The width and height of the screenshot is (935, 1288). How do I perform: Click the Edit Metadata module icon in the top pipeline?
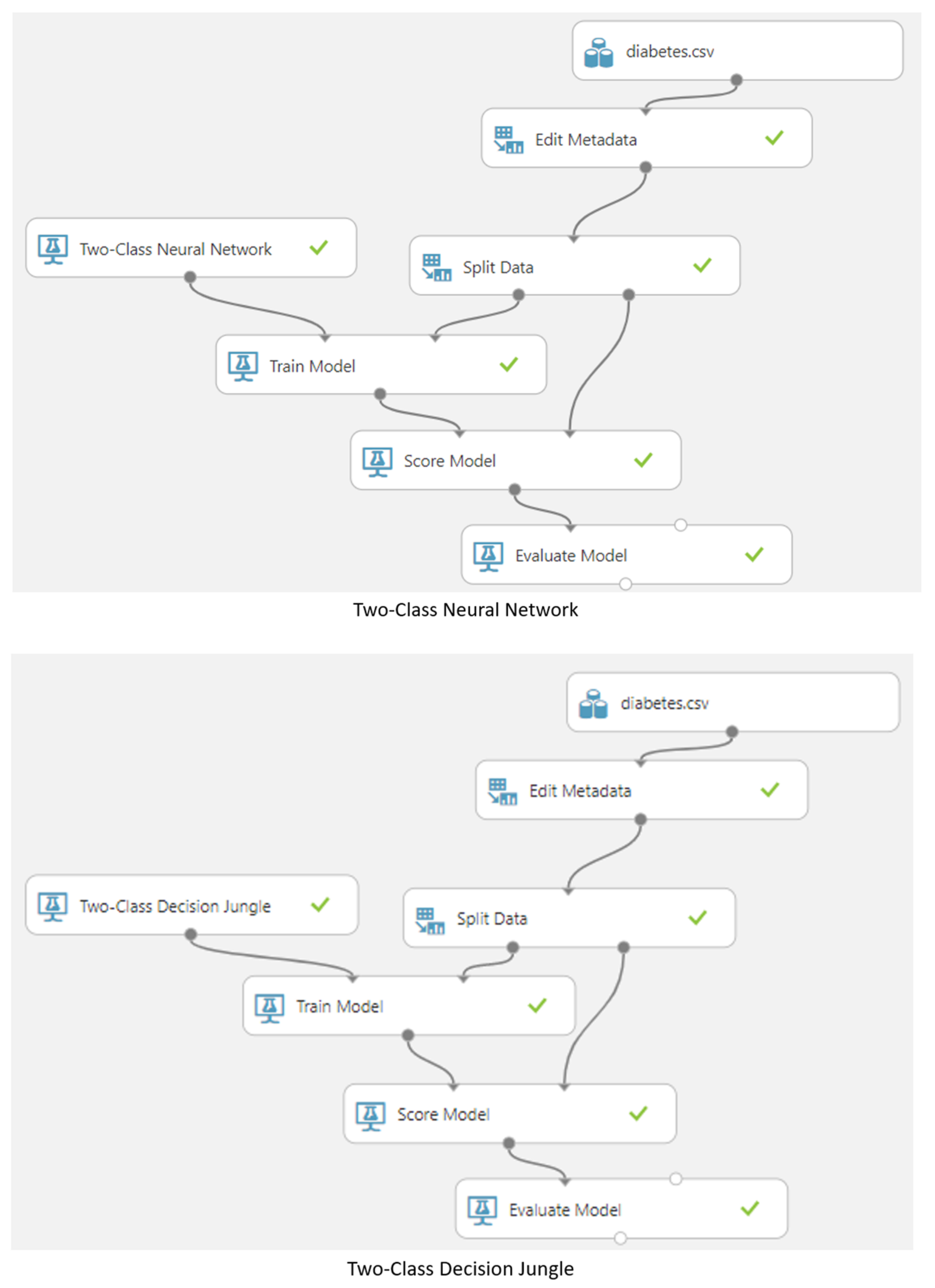coord(508,140)
